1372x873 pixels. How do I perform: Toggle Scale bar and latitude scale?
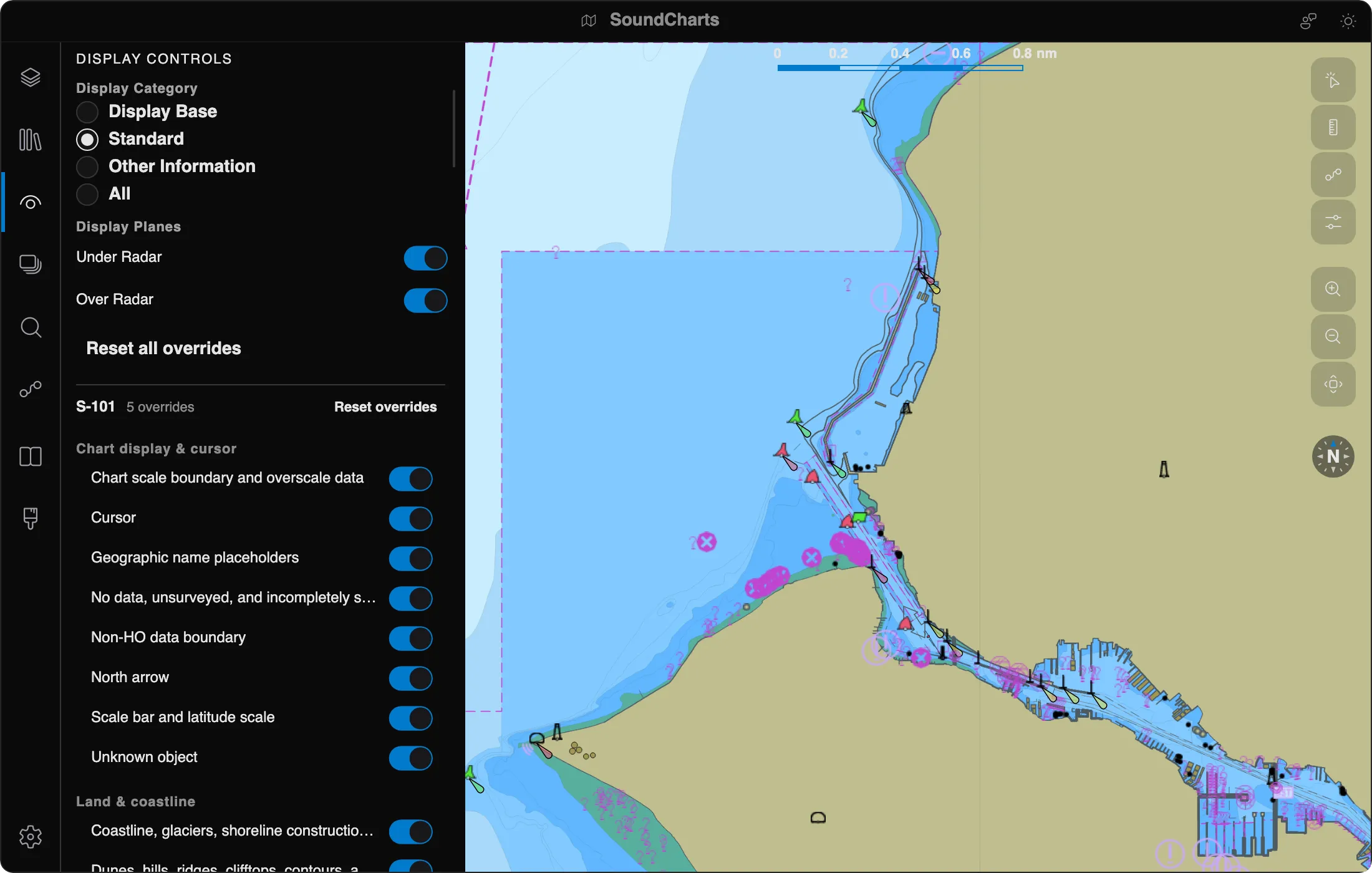coord(410,718)
